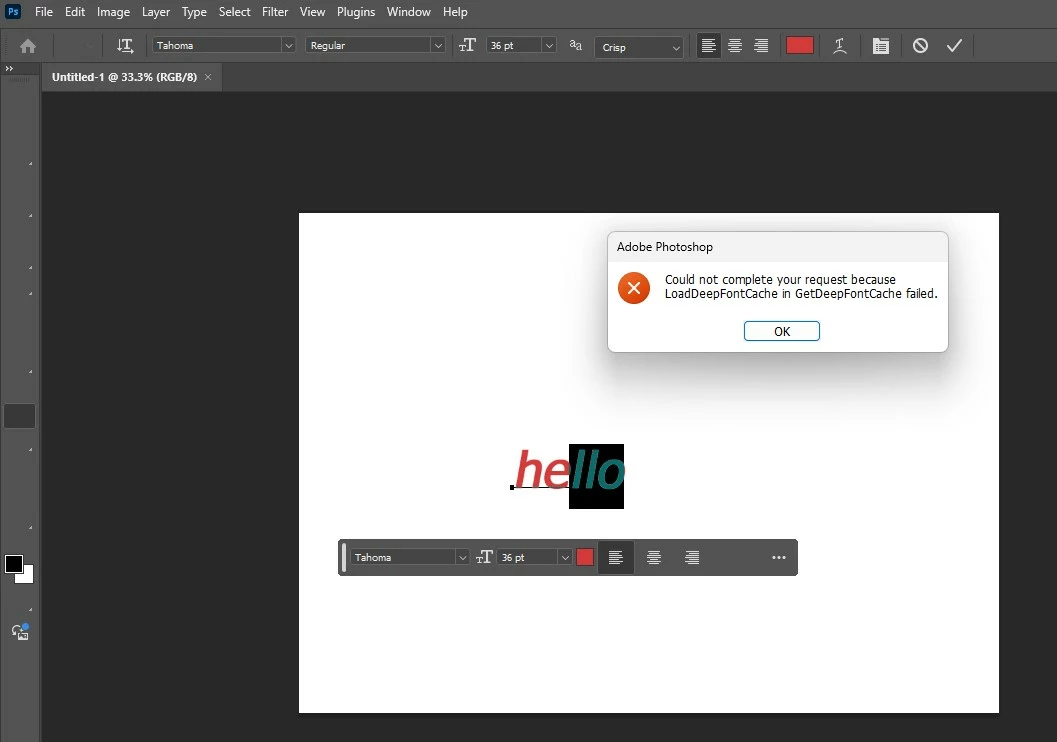Viewport: 1057px width, 742px height.
Task: Open the Window menu
Action: pos(409,11)
